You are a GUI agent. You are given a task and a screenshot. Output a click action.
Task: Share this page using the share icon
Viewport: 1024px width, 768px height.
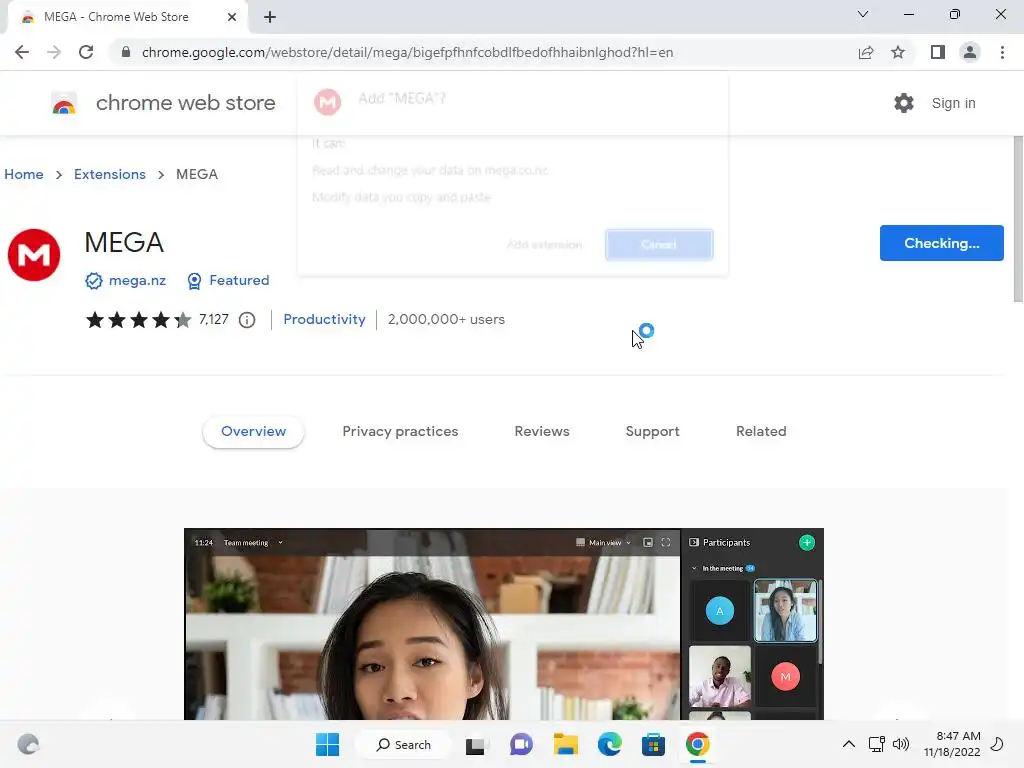(x=866, y=52)
